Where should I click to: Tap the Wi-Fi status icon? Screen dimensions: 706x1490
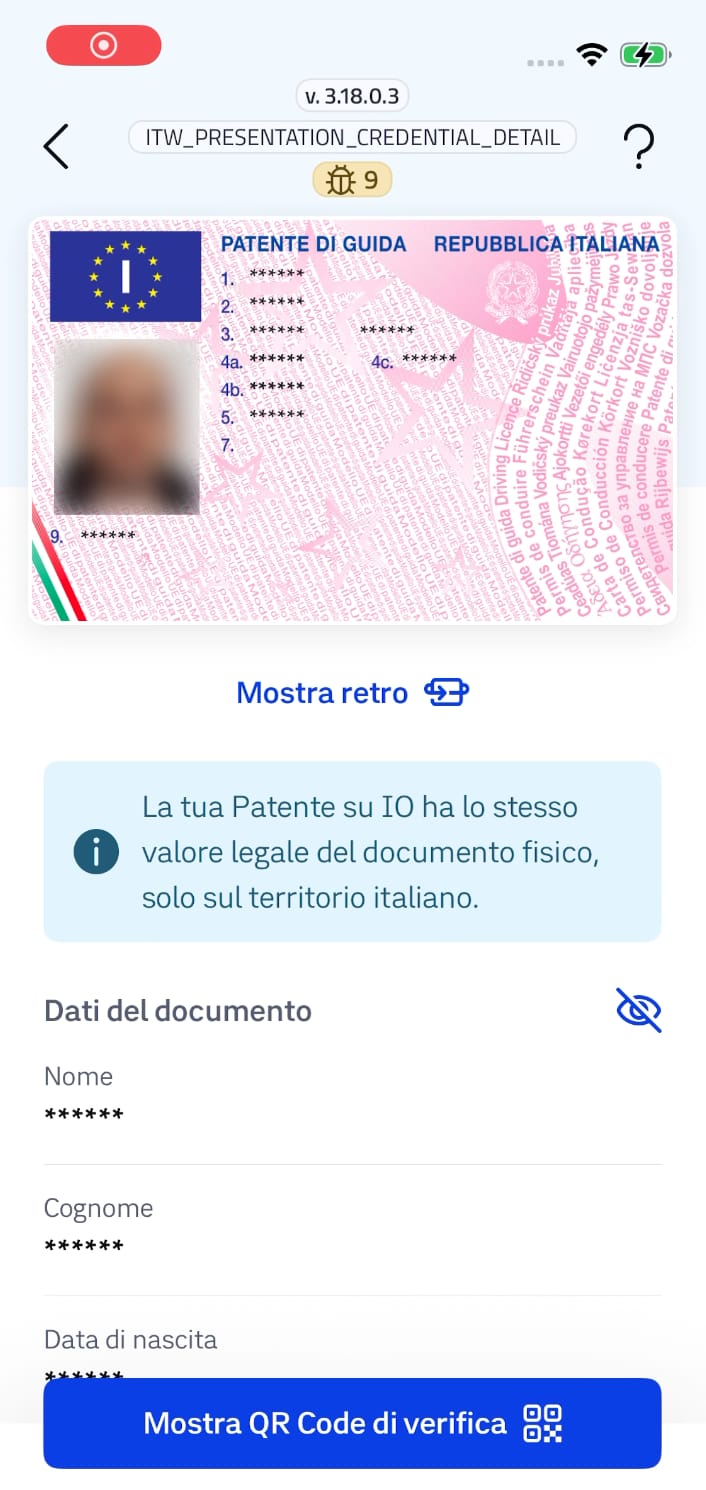593,55
